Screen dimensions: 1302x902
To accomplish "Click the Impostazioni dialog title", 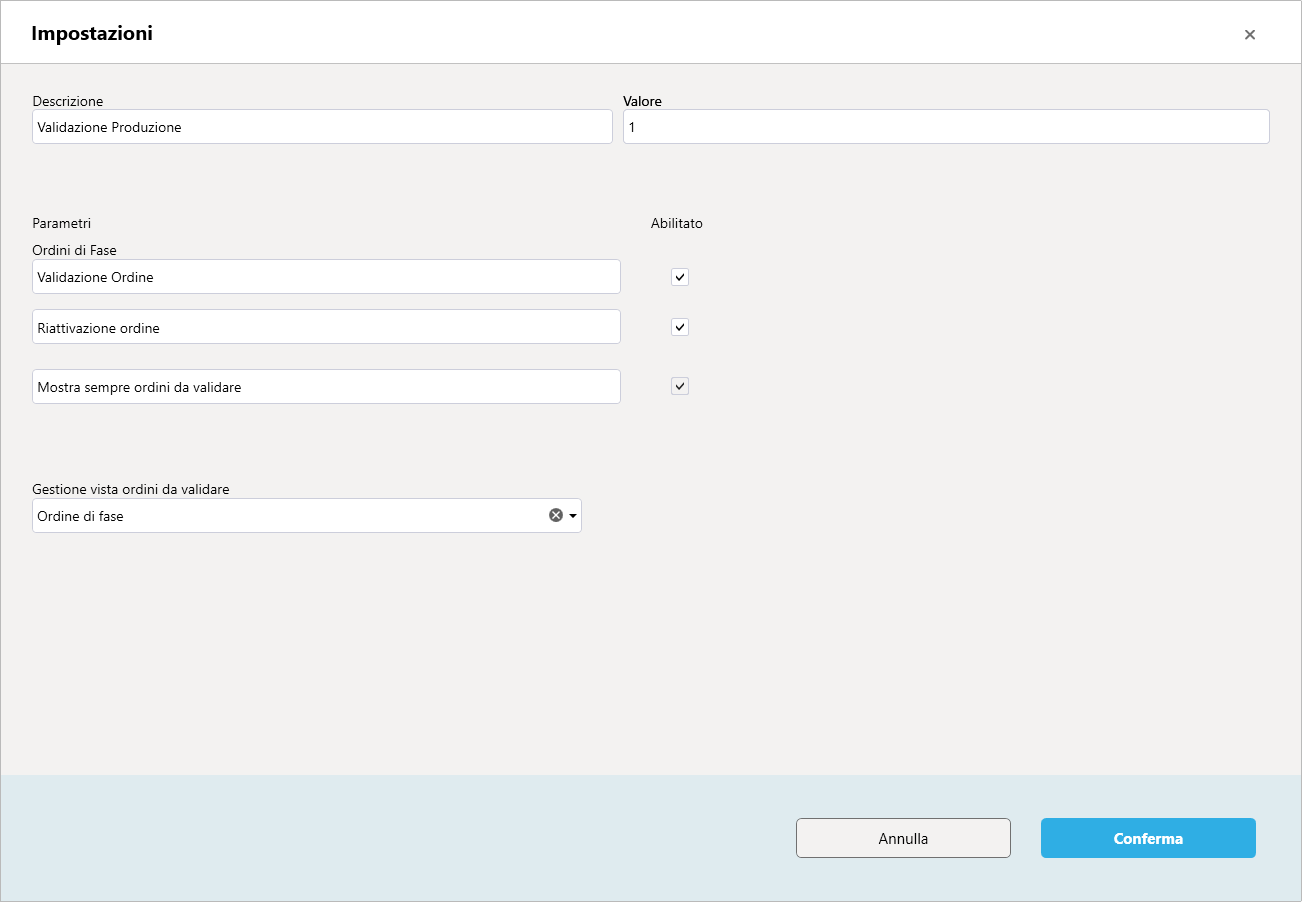I will pyautogui.click(x=92, y=33).
